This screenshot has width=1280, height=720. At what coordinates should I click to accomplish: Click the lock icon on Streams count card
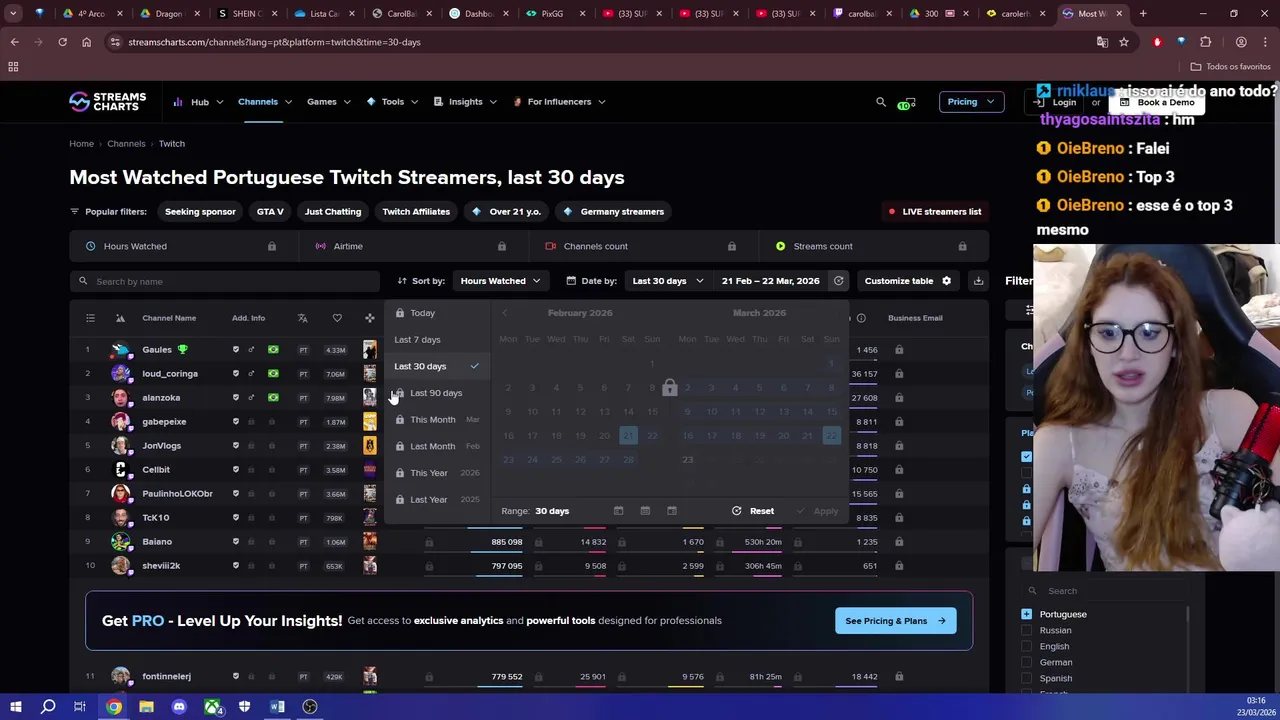click(962, 246)
